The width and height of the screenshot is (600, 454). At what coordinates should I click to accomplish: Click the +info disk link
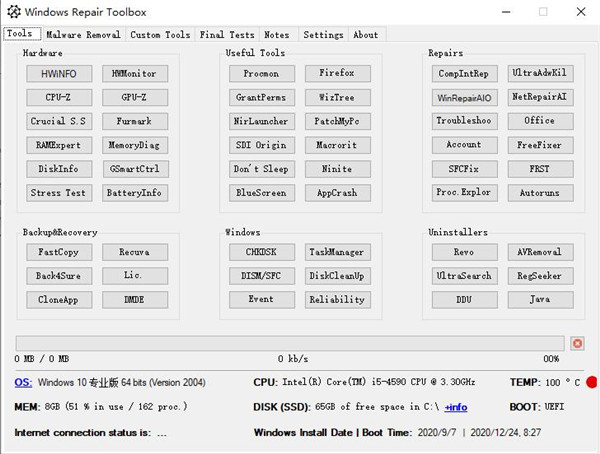(456, 407)
